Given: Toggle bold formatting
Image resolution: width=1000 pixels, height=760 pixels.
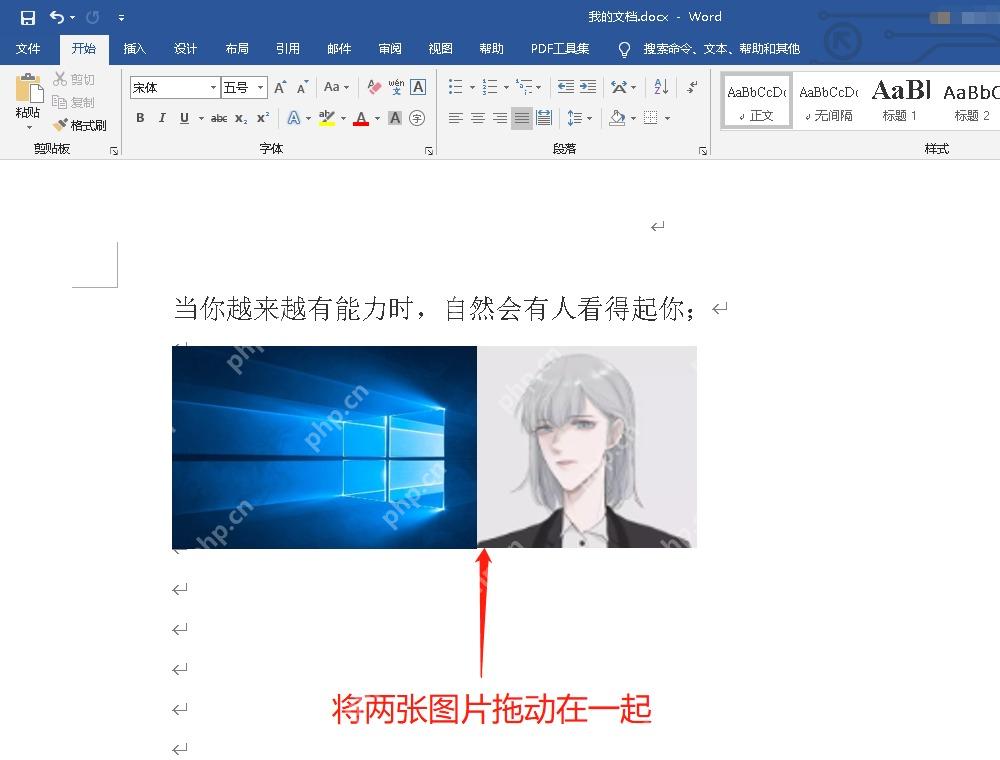Looking at the screenshot, I should point(140,118).
